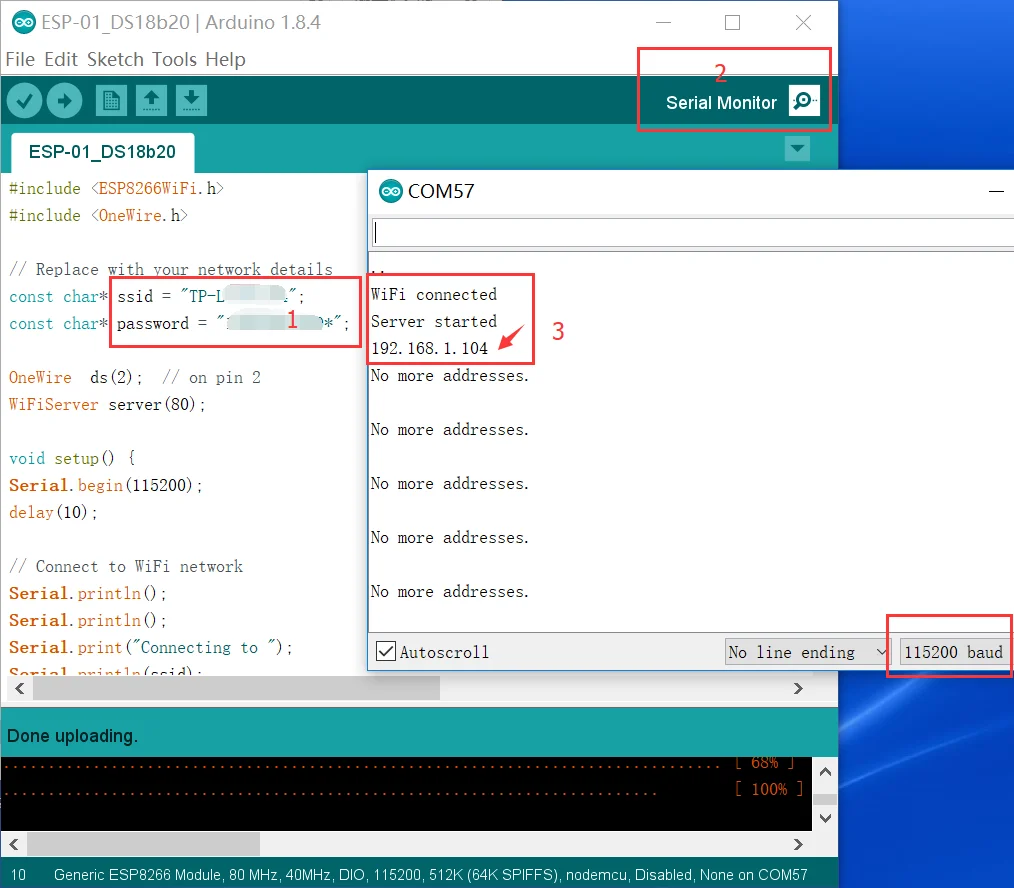The width and height of the screenshot is (1014, 888).
Task: Click the '192.168.1.104' IP address line
Action: pyautogui.click(x=429, y=348)
